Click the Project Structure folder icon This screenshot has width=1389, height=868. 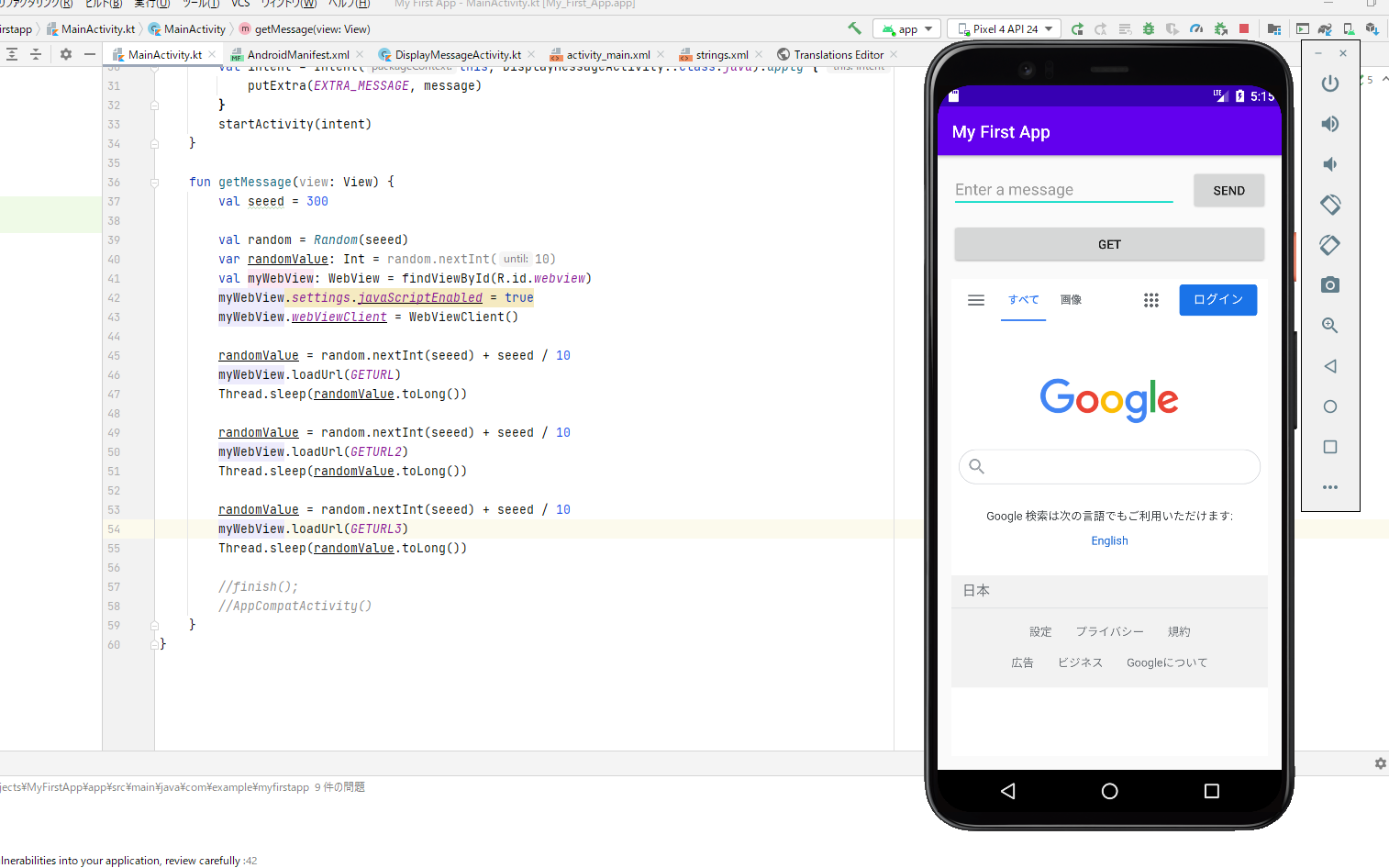coord(1274,29)
